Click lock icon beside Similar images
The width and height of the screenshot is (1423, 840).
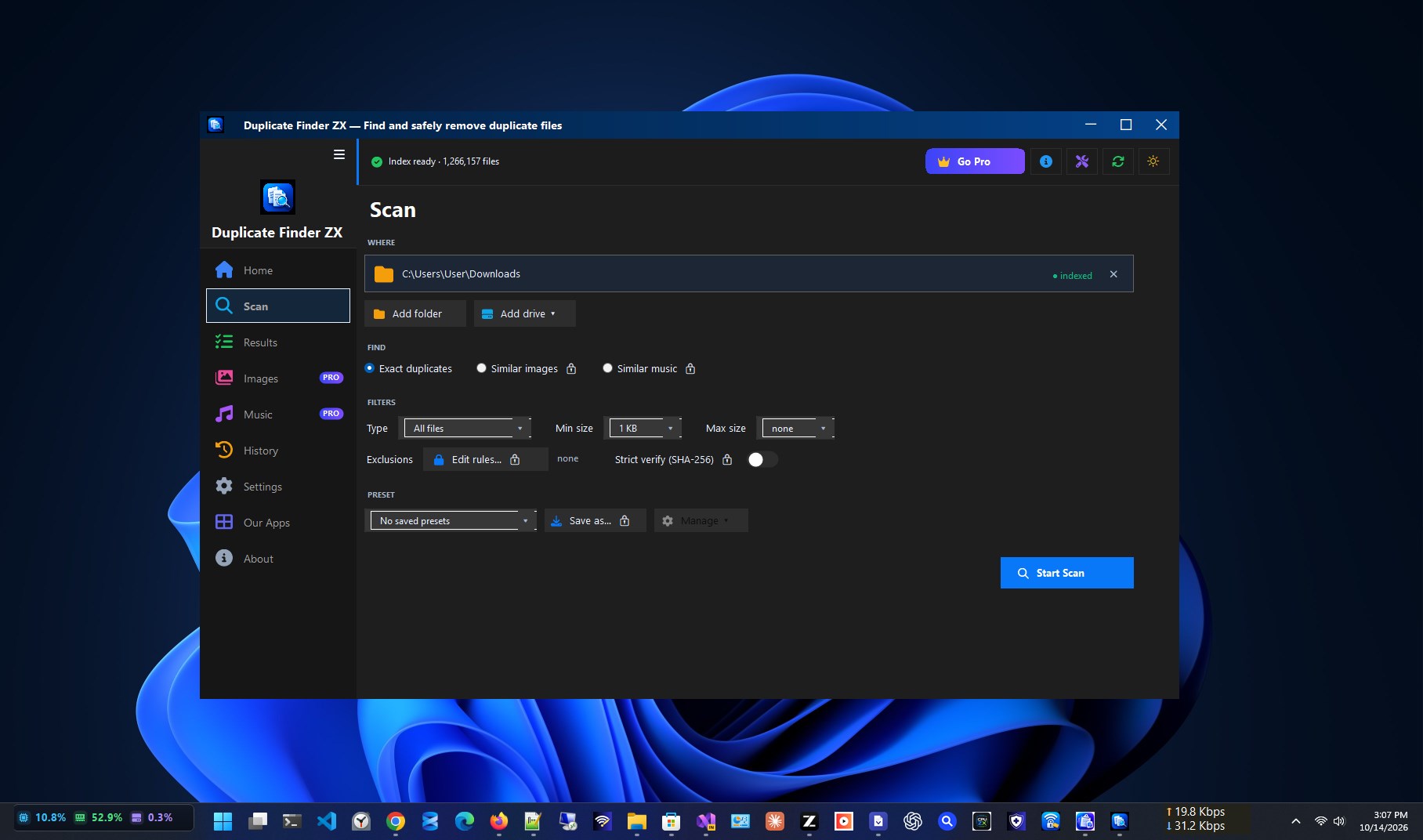pyautogui.click(x=571, y=369)
